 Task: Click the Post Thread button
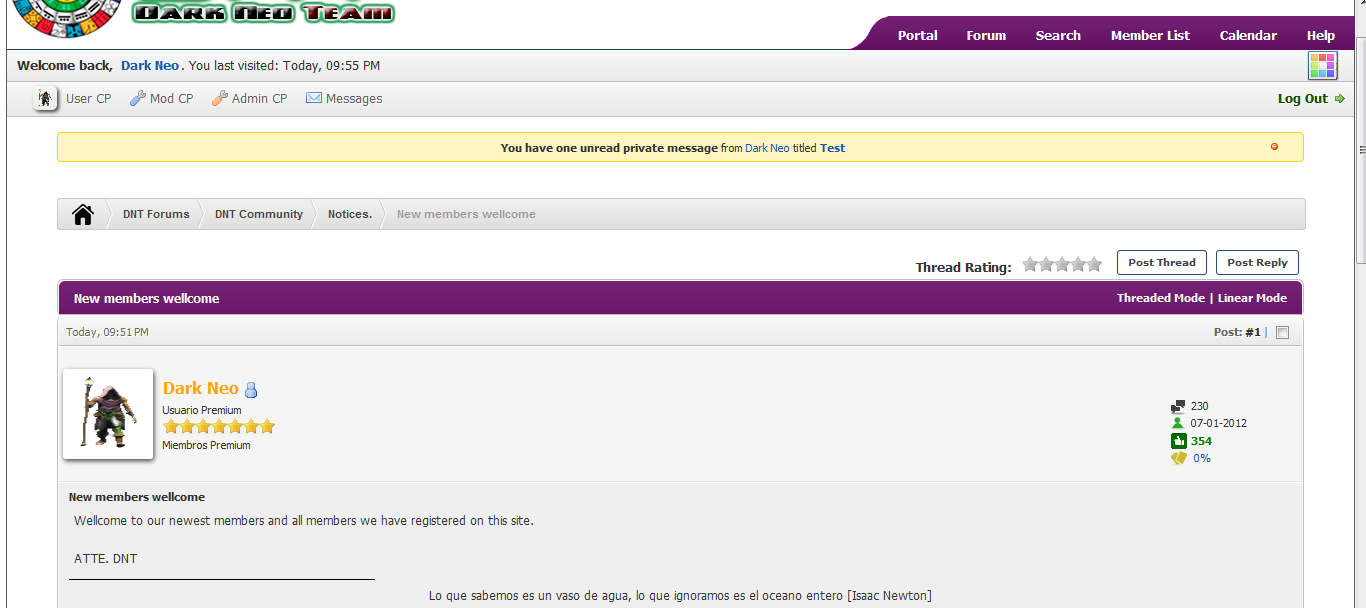coord(1161,263)
